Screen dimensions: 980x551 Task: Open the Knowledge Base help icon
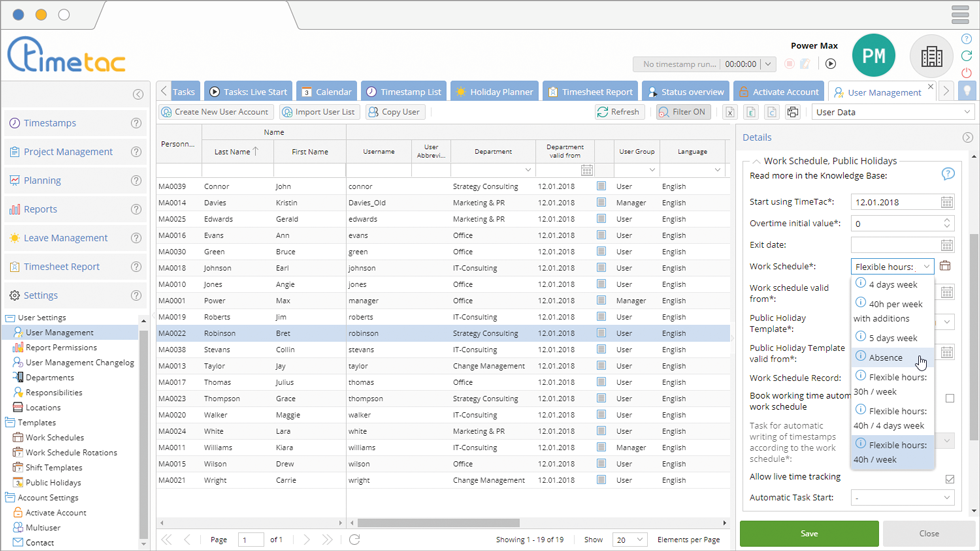tap(948, 174)
